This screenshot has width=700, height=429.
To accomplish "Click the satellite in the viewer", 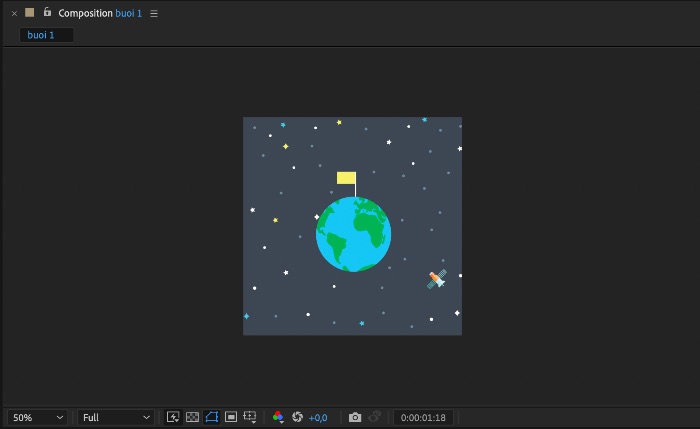I will point(437,279).
